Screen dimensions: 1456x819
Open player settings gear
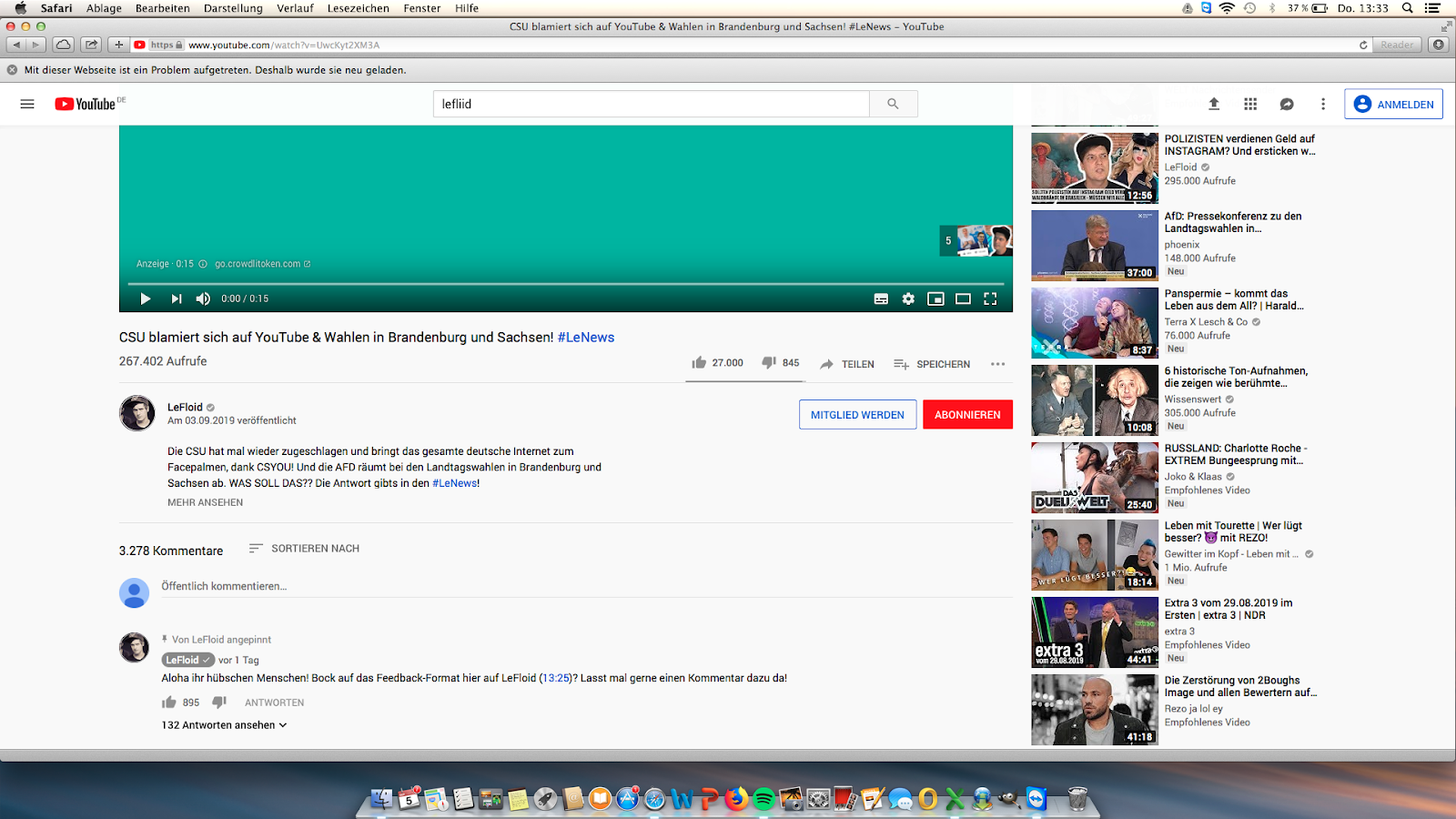[x=908, y=298]
